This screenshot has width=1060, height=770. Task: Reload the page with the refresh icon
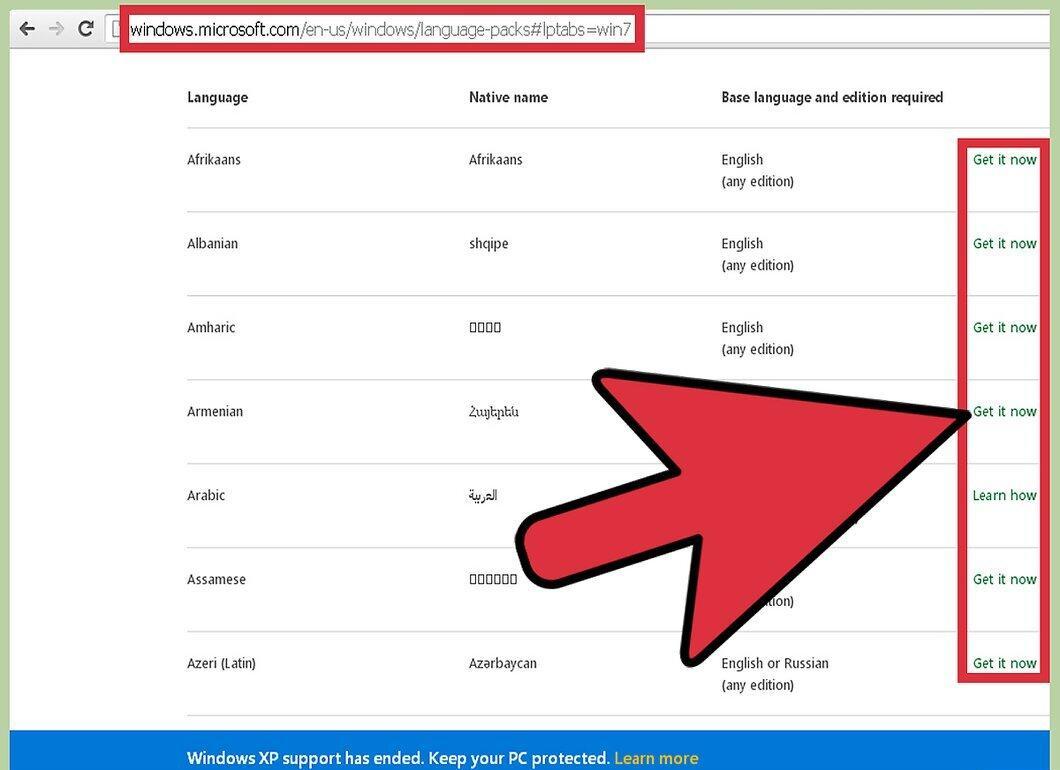(86, 28)
